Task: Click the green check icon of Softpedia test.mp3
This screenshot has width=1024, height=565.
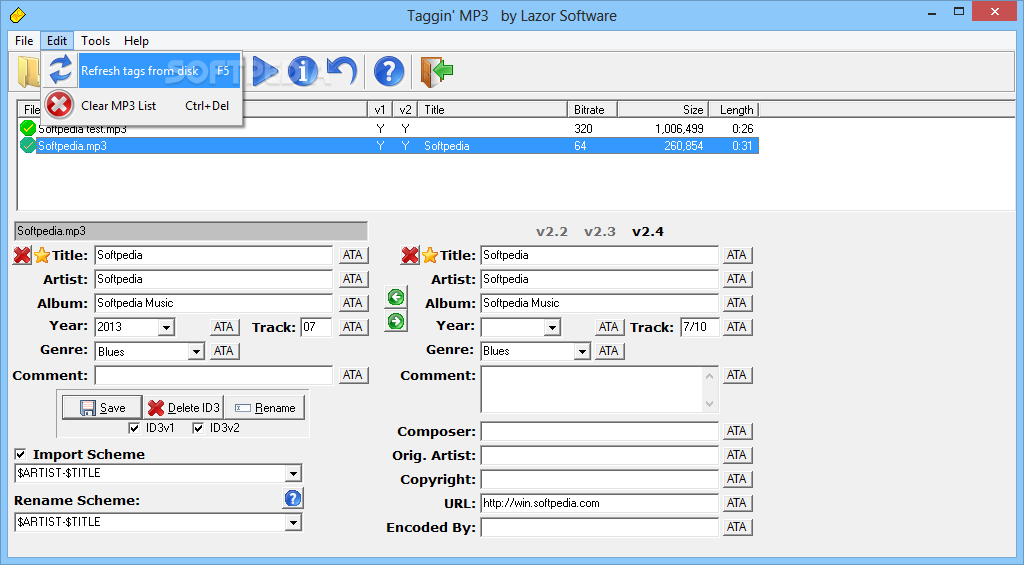Action: click(27, 128)
